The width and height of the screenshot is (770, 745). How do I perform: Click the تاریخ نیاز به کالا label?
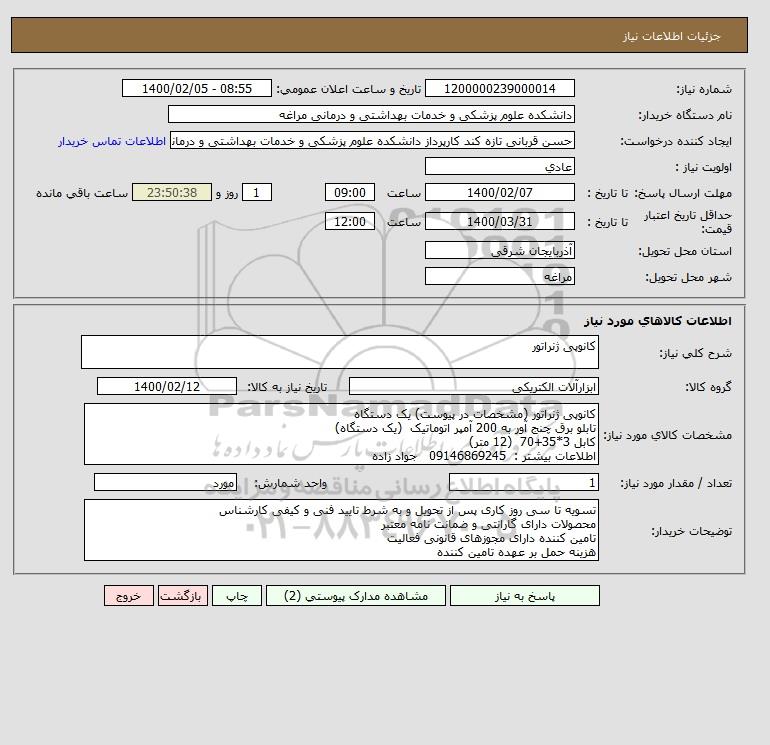[287, 387]
